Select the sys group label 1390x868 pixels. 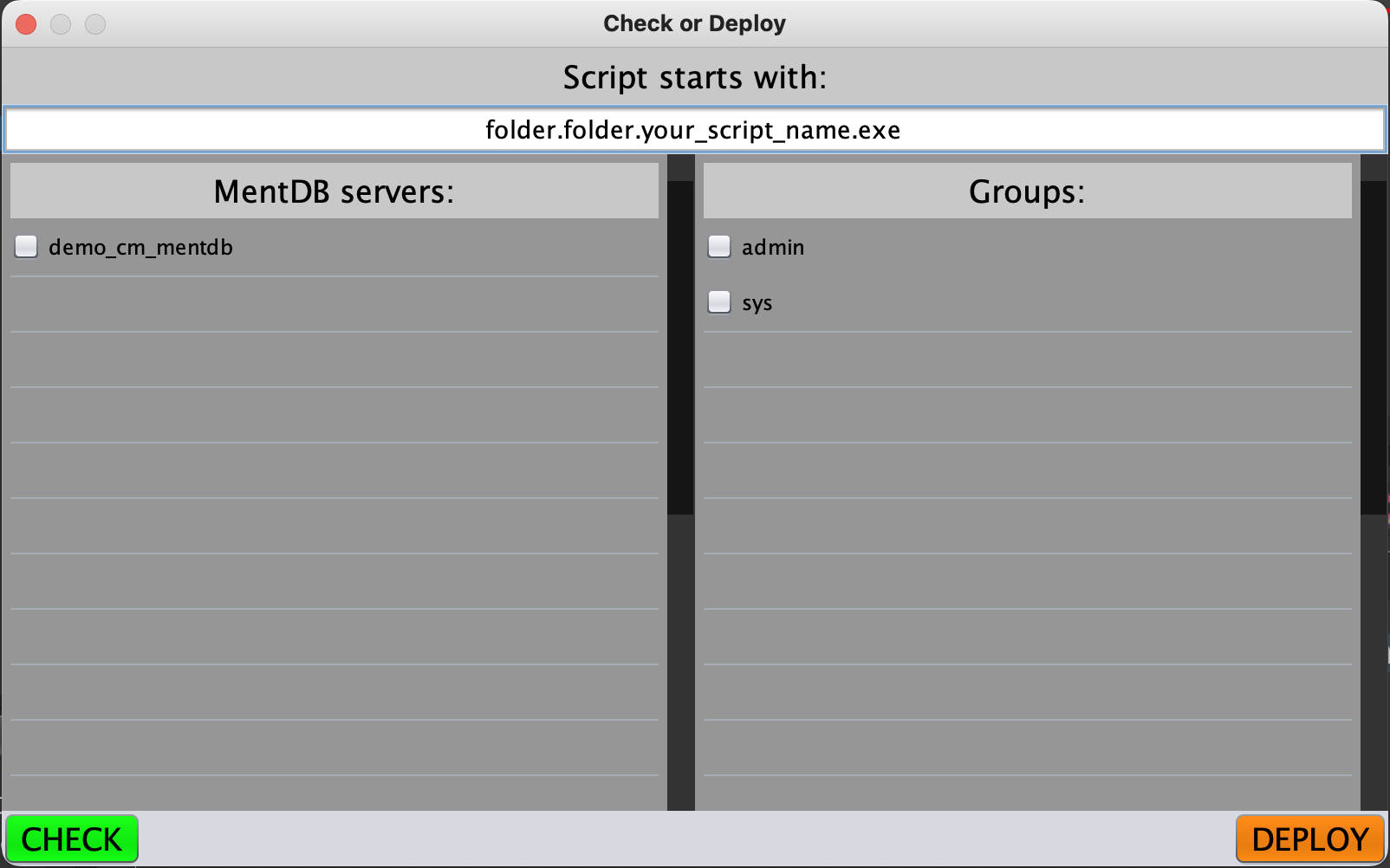click(757, 303)
